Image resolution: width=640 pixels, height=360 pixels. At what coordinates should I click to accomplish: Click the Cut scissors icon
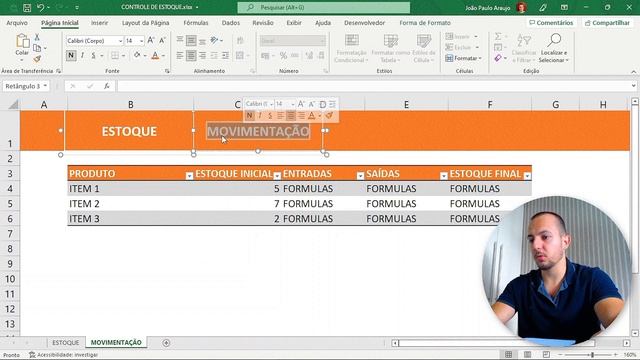[x=37, y=37]
